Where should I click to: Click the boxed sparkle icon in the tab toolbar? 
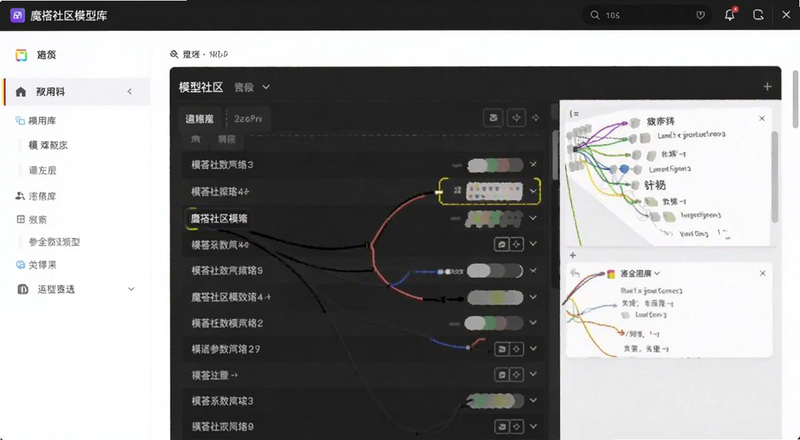click(x=516, y=118)
